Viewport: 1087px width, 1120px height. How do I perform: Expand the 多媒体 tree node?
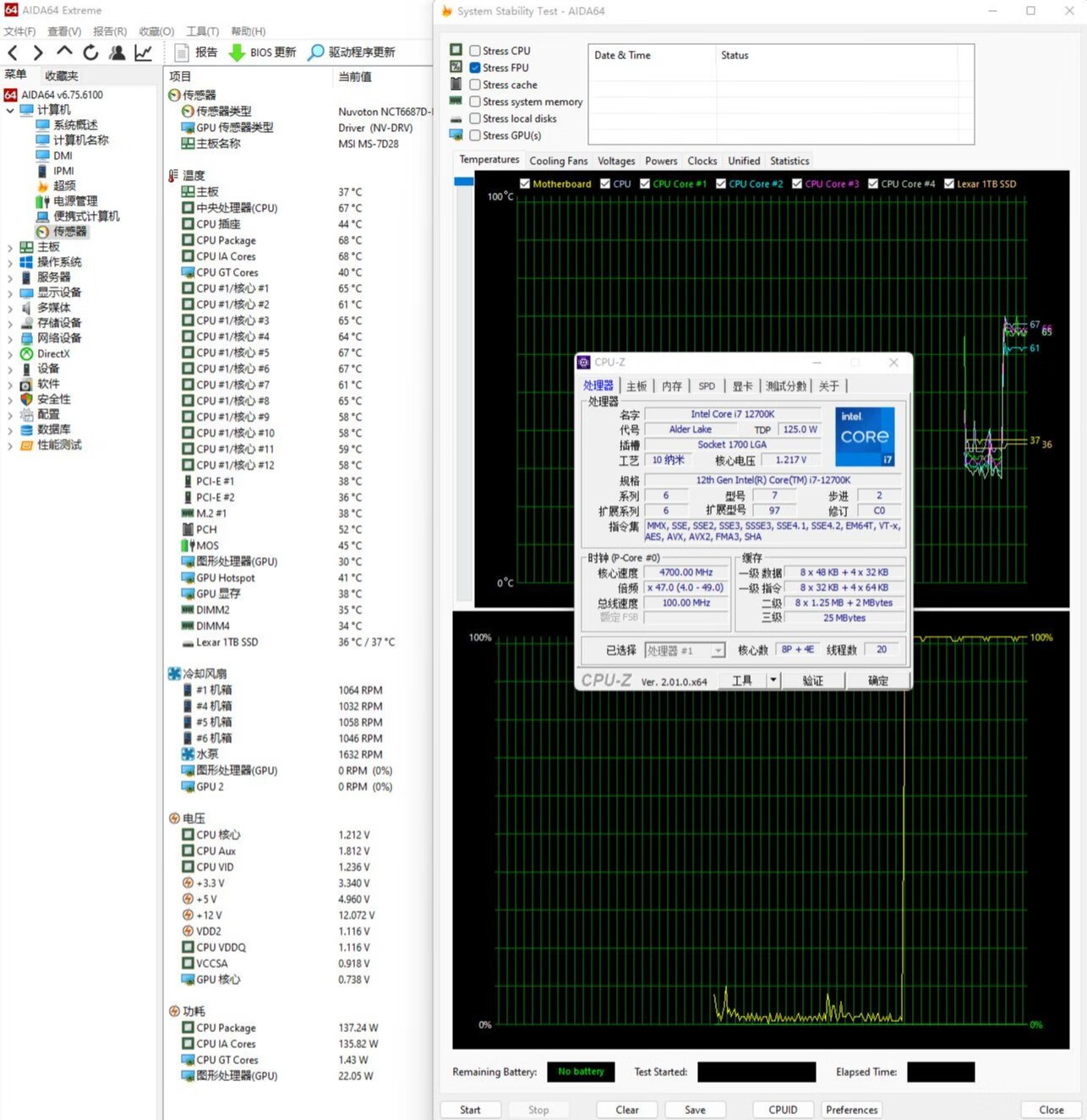tap(9, 309)
